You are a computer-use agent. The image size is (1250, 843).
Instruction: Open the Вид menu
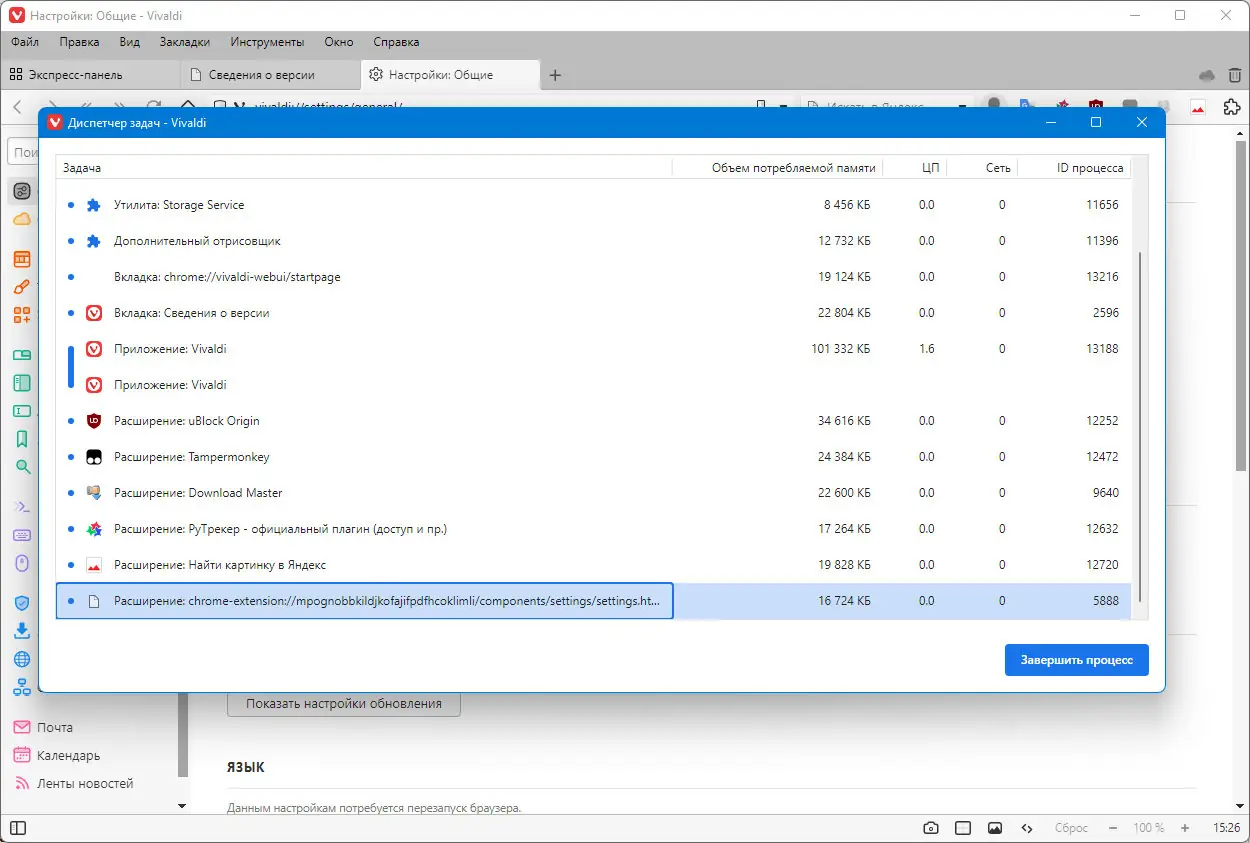click(129, 42)
